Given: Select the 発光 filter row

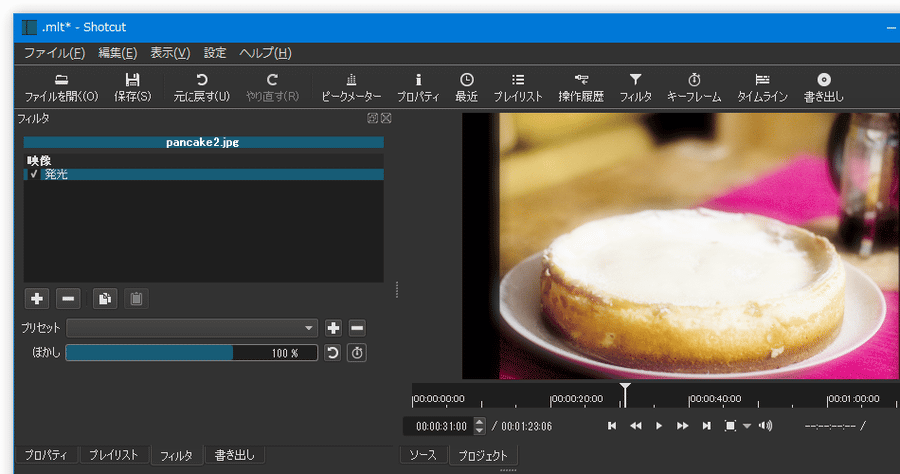Looking at the screenshot, I should [x=204, y=174].
